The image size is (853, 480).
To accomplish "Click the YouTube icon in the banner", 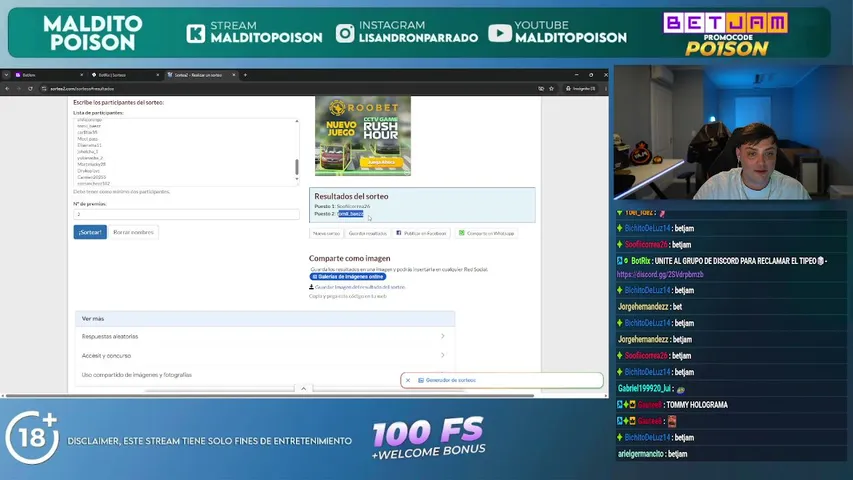I will pyautogui.click(x=499, y=33).
